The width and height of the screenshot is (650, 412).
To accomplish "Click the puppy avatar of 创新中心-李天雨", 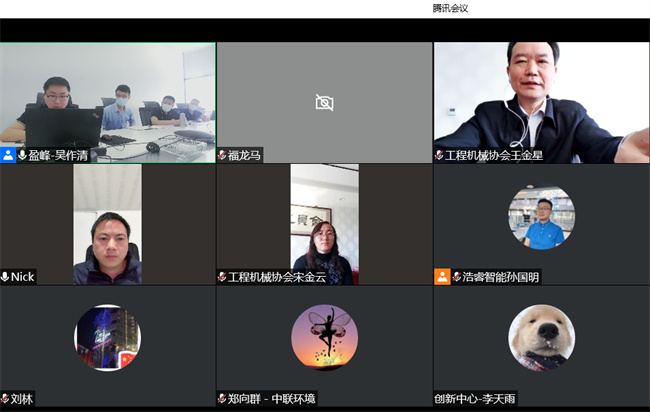I will 541,338.
